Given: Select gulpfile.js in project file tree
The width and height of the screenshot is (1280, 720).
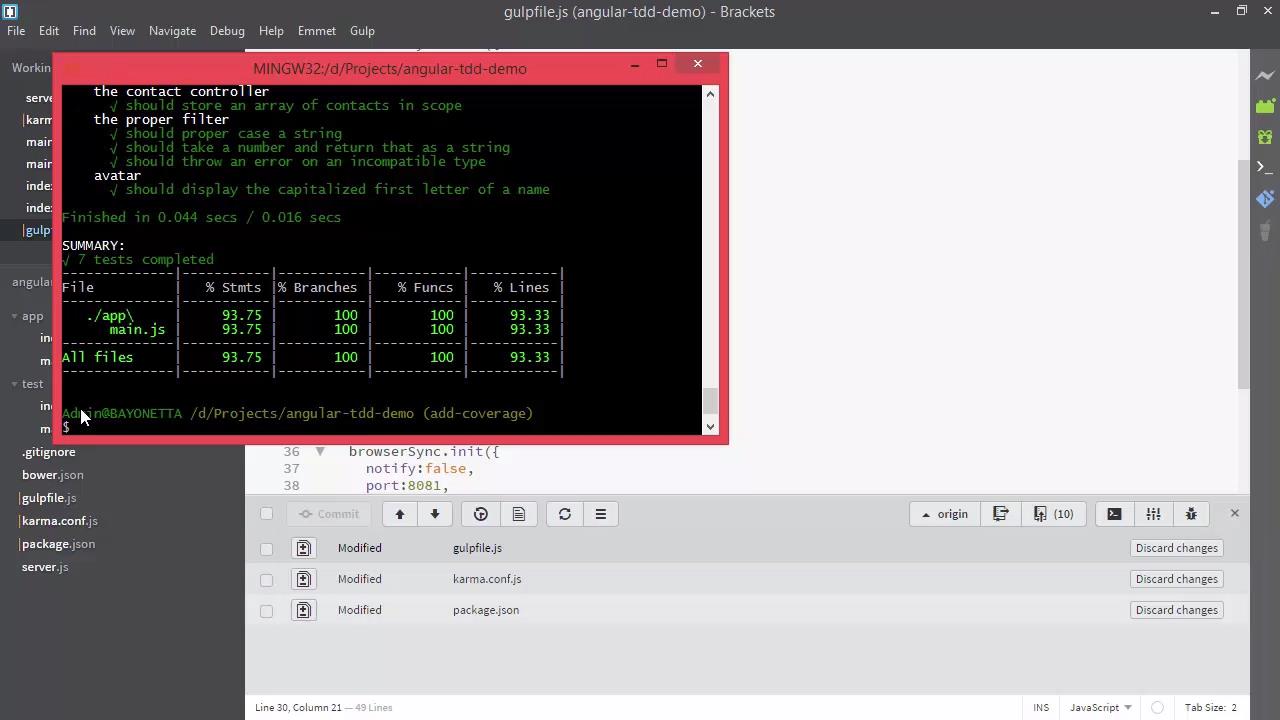Looking at the screenshot, I should (49, 498).
